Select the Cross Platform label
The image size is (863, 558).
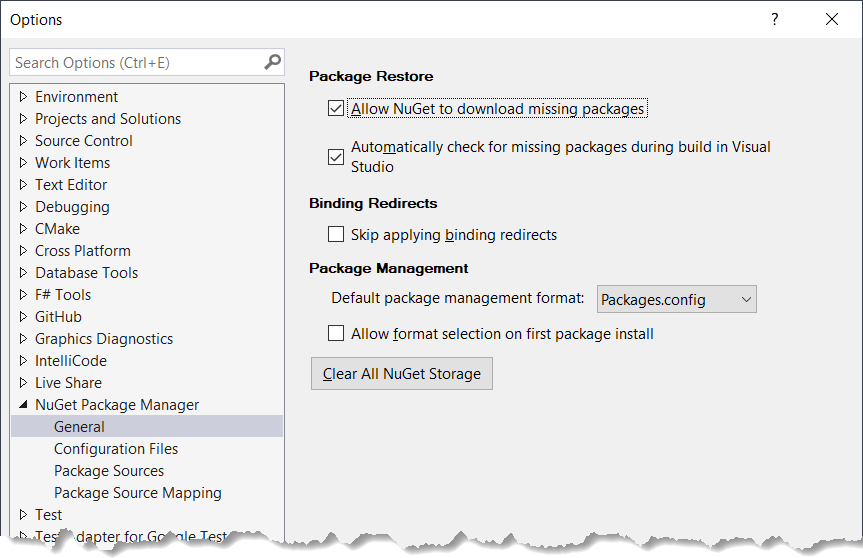coord(83,251)
